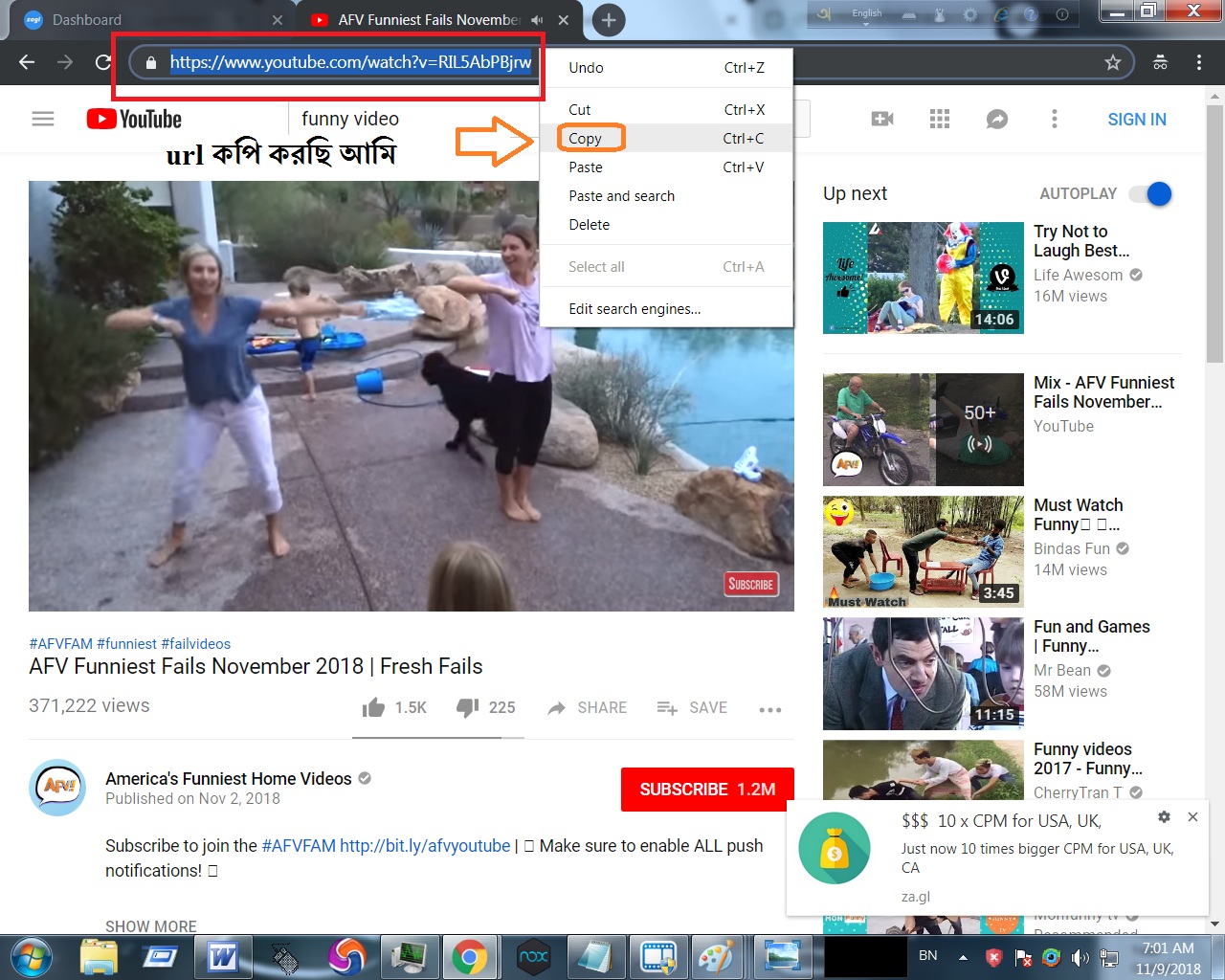Open the Try Not to Laugh thumbnail
The image size is (1225, 980).
[x=924, y=278]
